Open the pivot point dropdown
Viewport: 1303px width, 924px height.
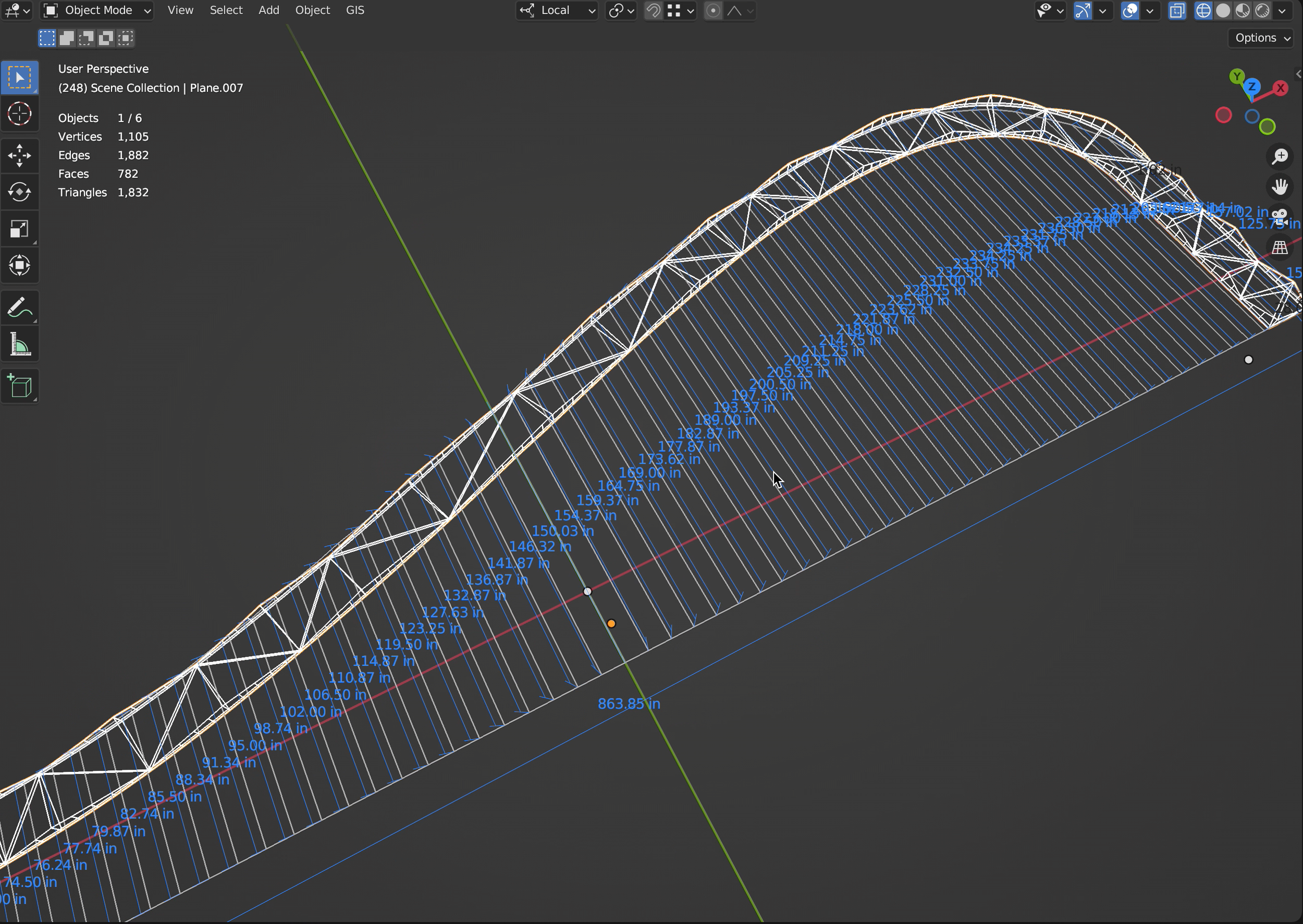pyautogui.click(x=621, y=10)
